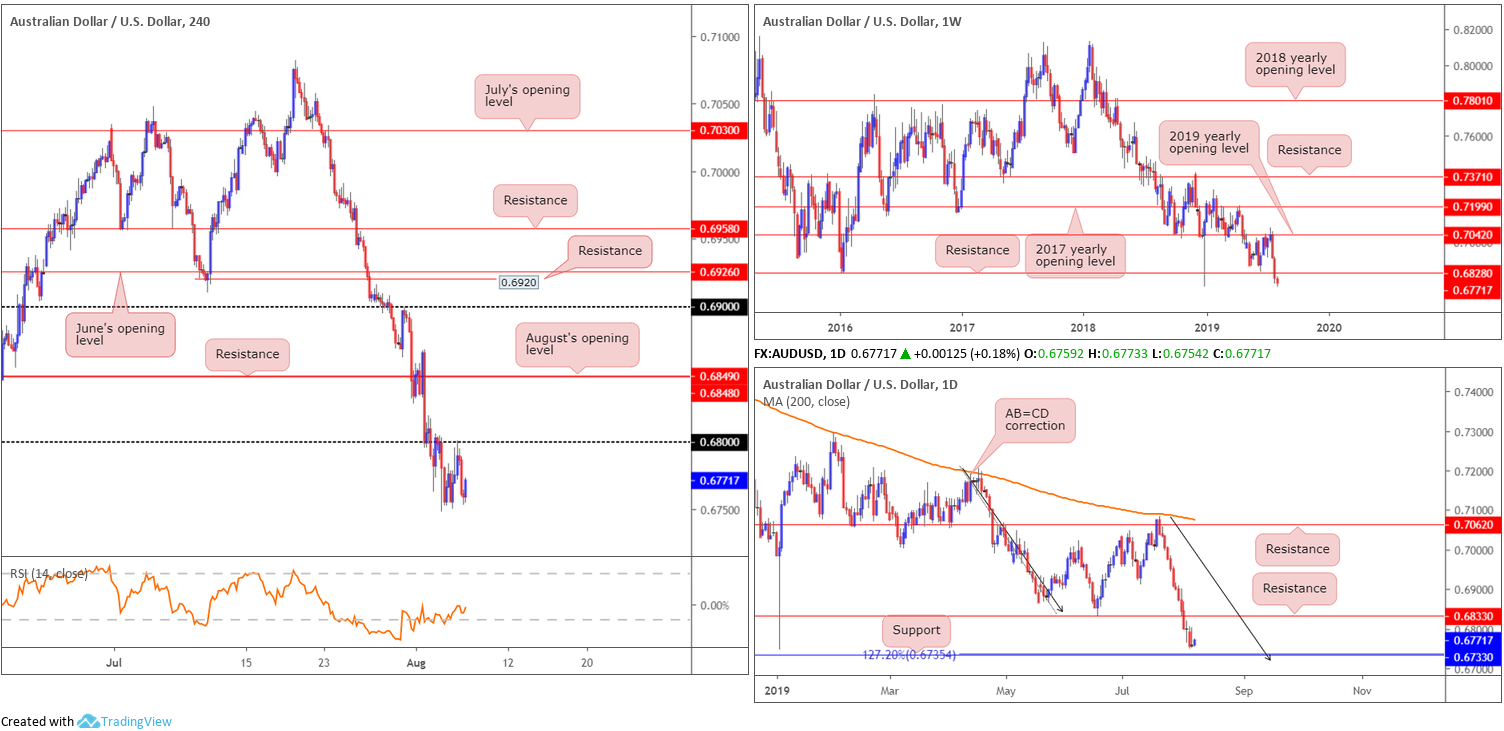1504x731 pixels.
Task: Click 'Resistance' callout left of 2017 yearly label
Action: tap(977, 250)
